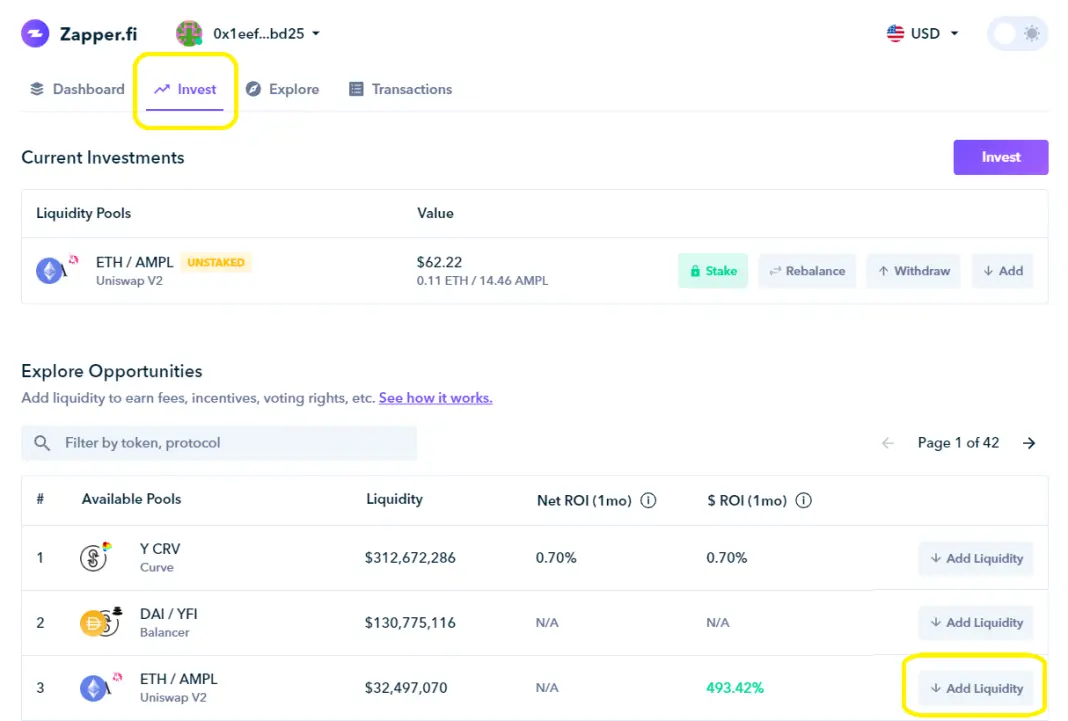The height and width of the screenshot is (721, 1068).
Task: Click the Filter by token, protocol field
Action: tap(219, 443)
